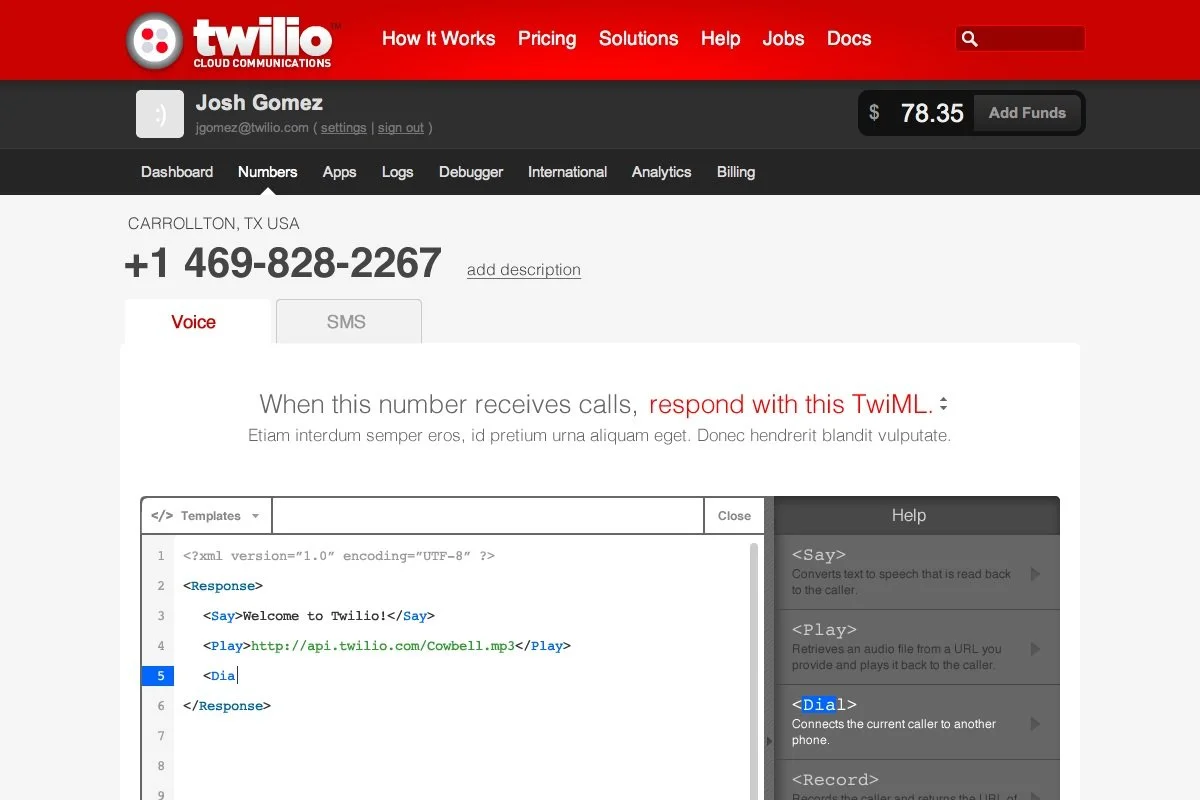Image resolution: width=1200 pixels, height=800 pixels.
Task: Click the smiley avatar thumbnail
Action: click(160, 114)
